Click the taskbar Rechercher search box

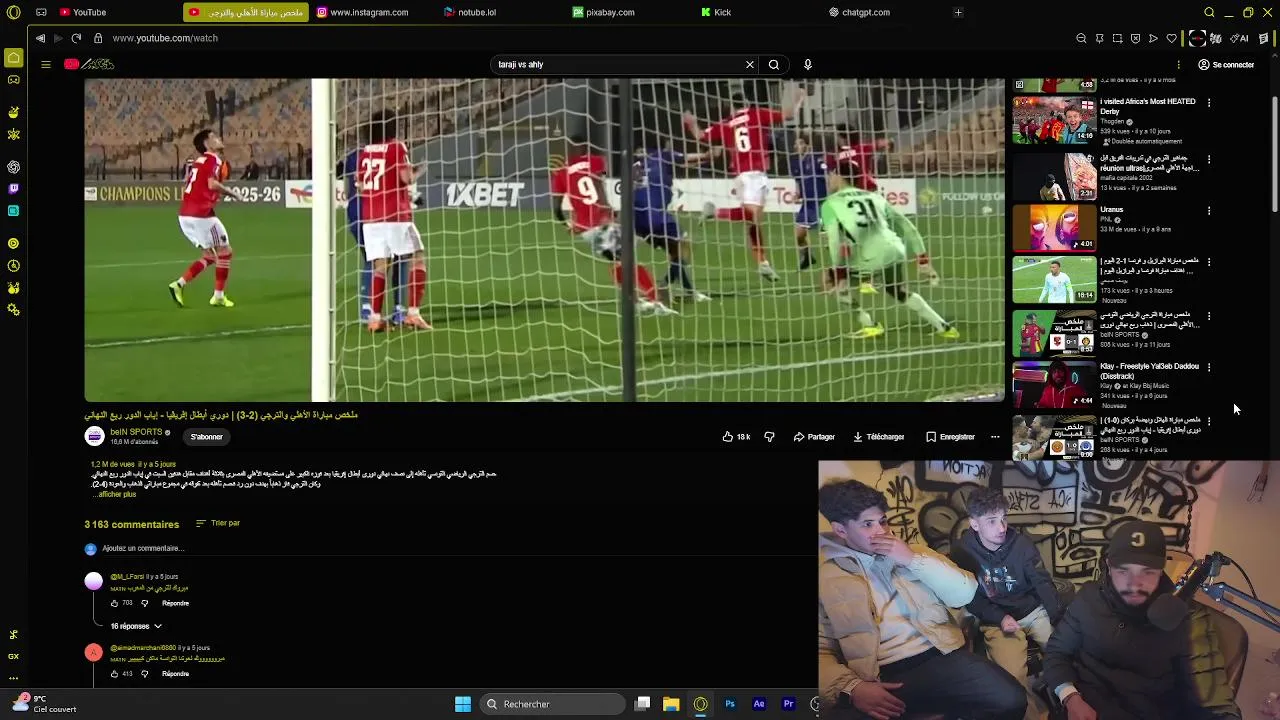[551, 704]
